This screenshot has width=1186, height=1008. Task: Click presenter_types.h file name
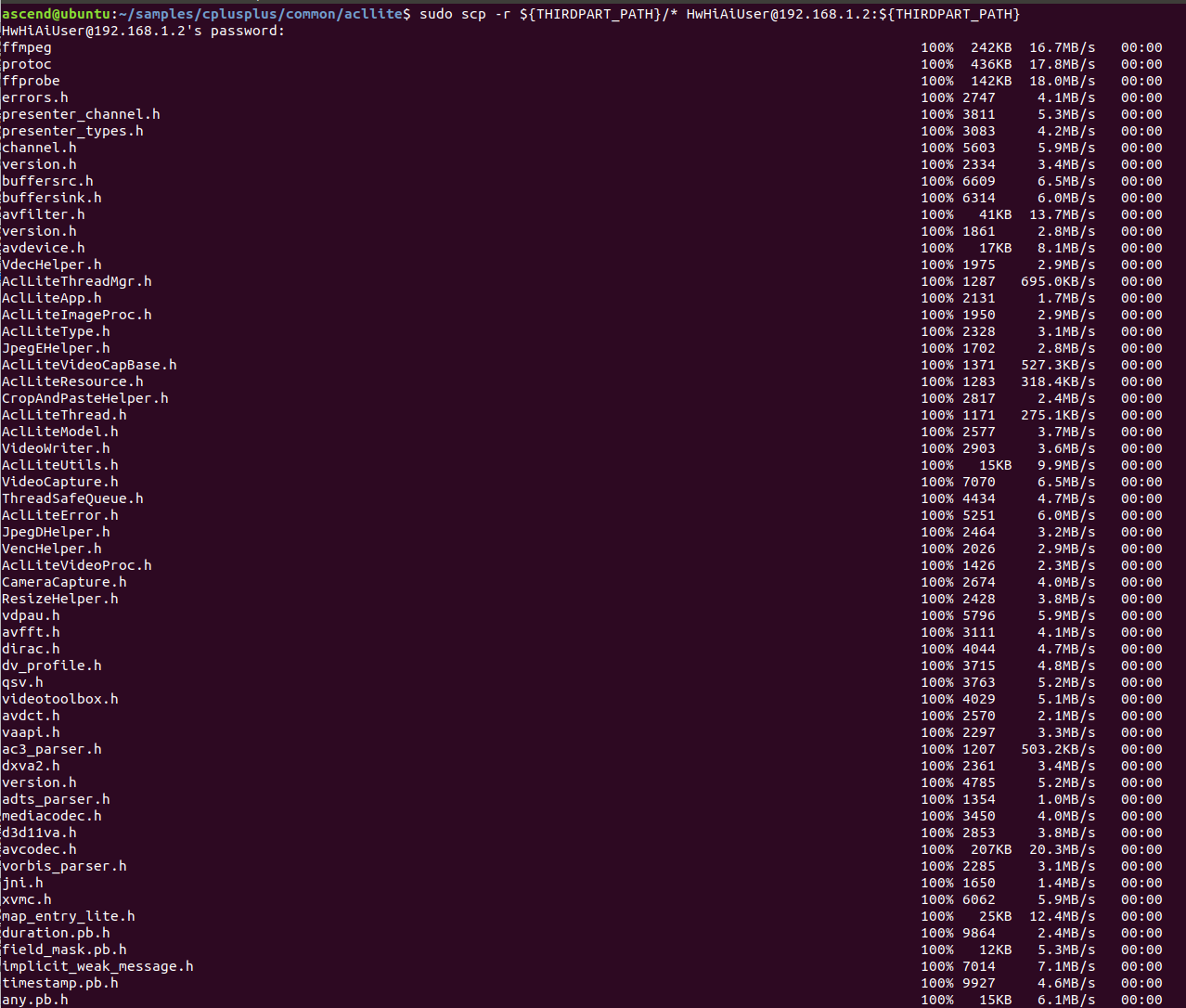click(72, 131)
